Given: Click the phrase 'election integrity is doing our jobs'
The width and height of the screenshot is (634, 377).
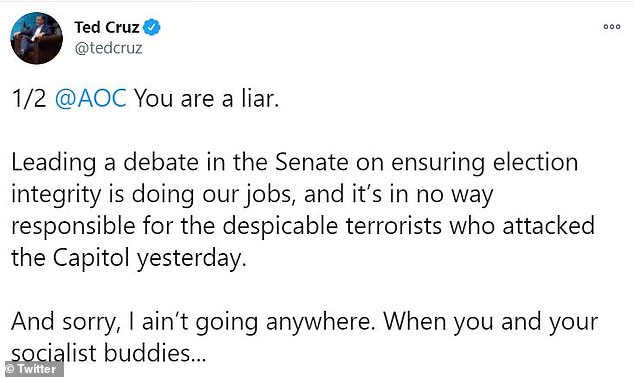Looking at the screenshot, I should tap(294, 178).
